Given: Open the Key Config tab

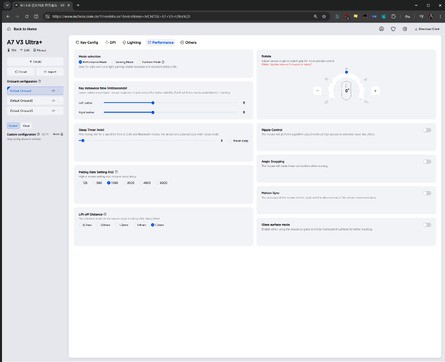Looking at the screenshot, I should coord(87,42).
